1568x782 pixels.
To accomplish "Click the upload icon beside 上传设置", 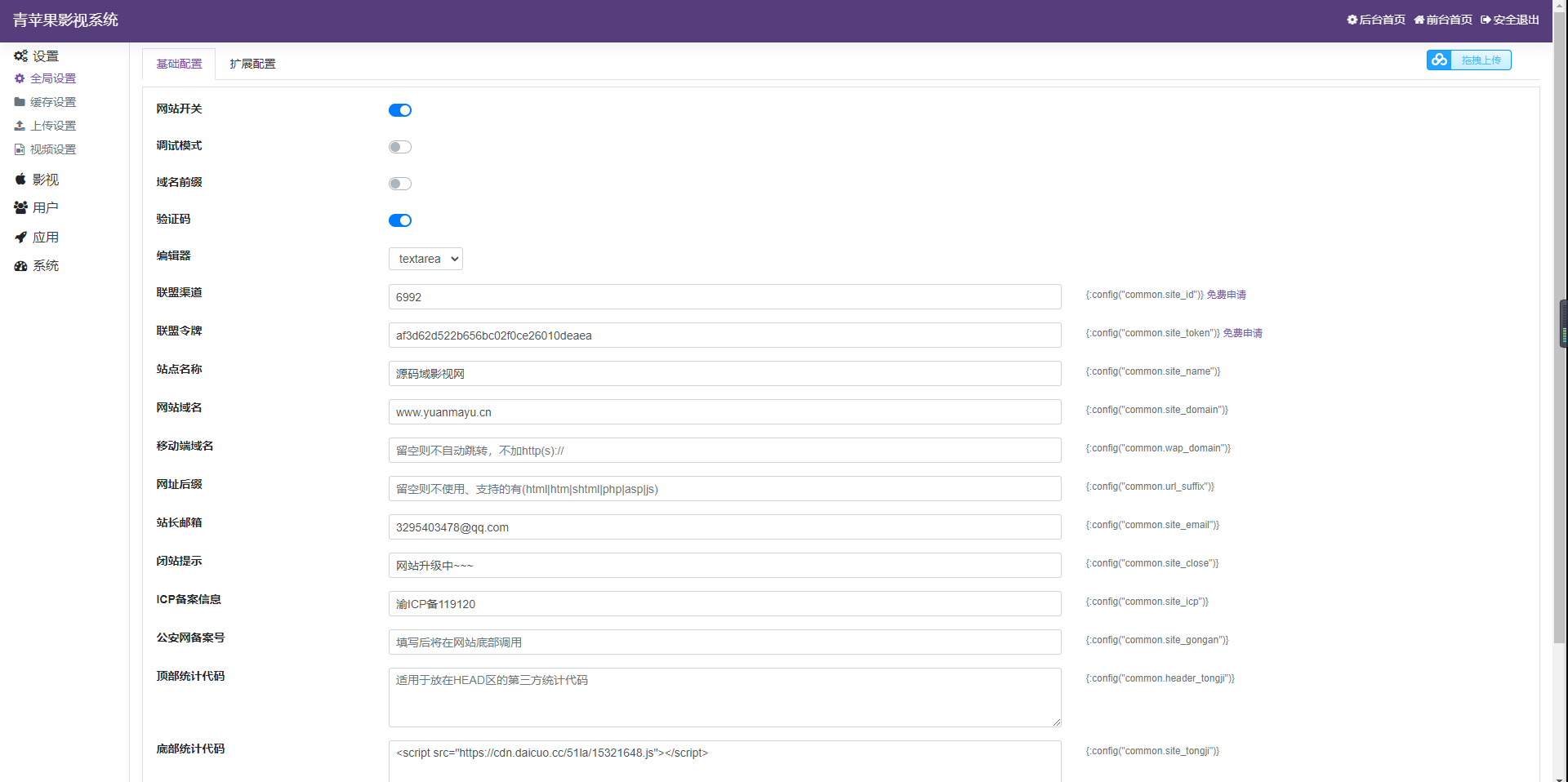I will tap(20, 126).
